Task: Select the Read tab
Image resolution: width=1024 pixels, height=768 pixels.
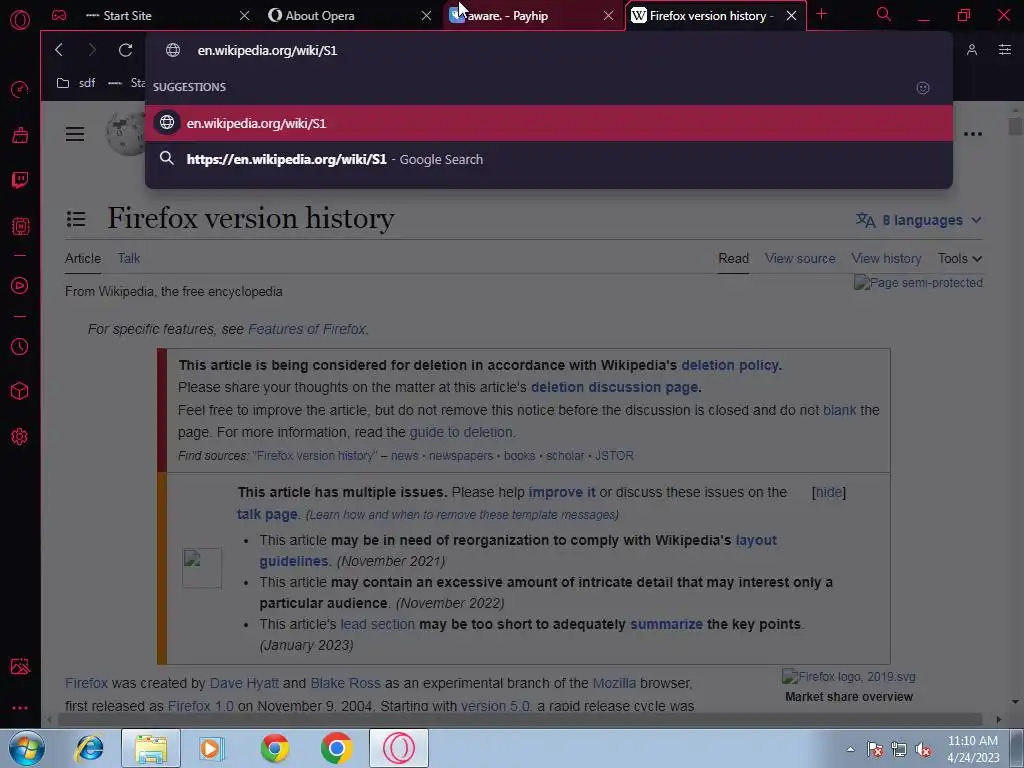Action: tap(733, 259)
